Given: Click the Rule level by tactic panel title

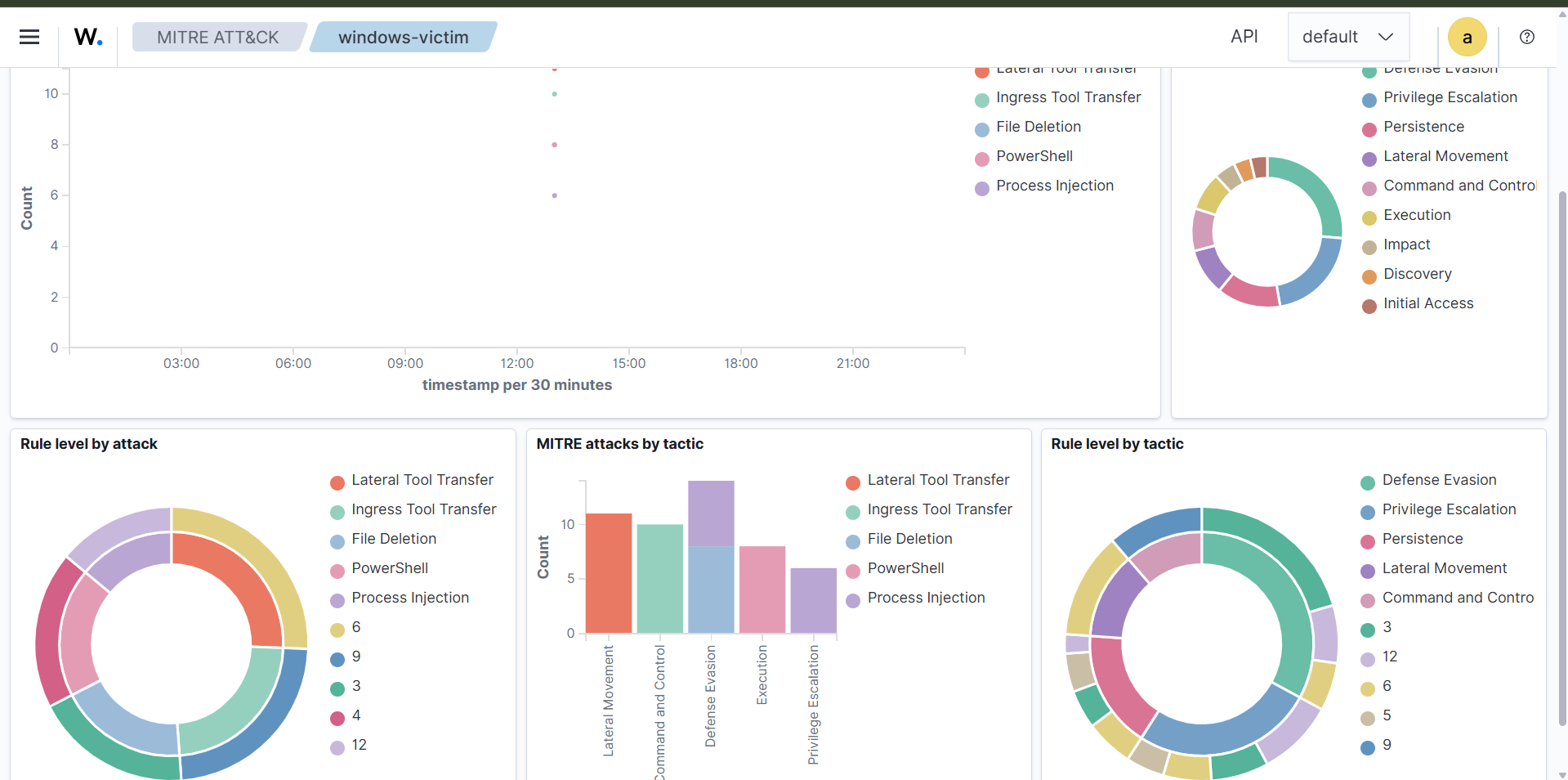Looking at the screenshot, I should (1117, 444).
